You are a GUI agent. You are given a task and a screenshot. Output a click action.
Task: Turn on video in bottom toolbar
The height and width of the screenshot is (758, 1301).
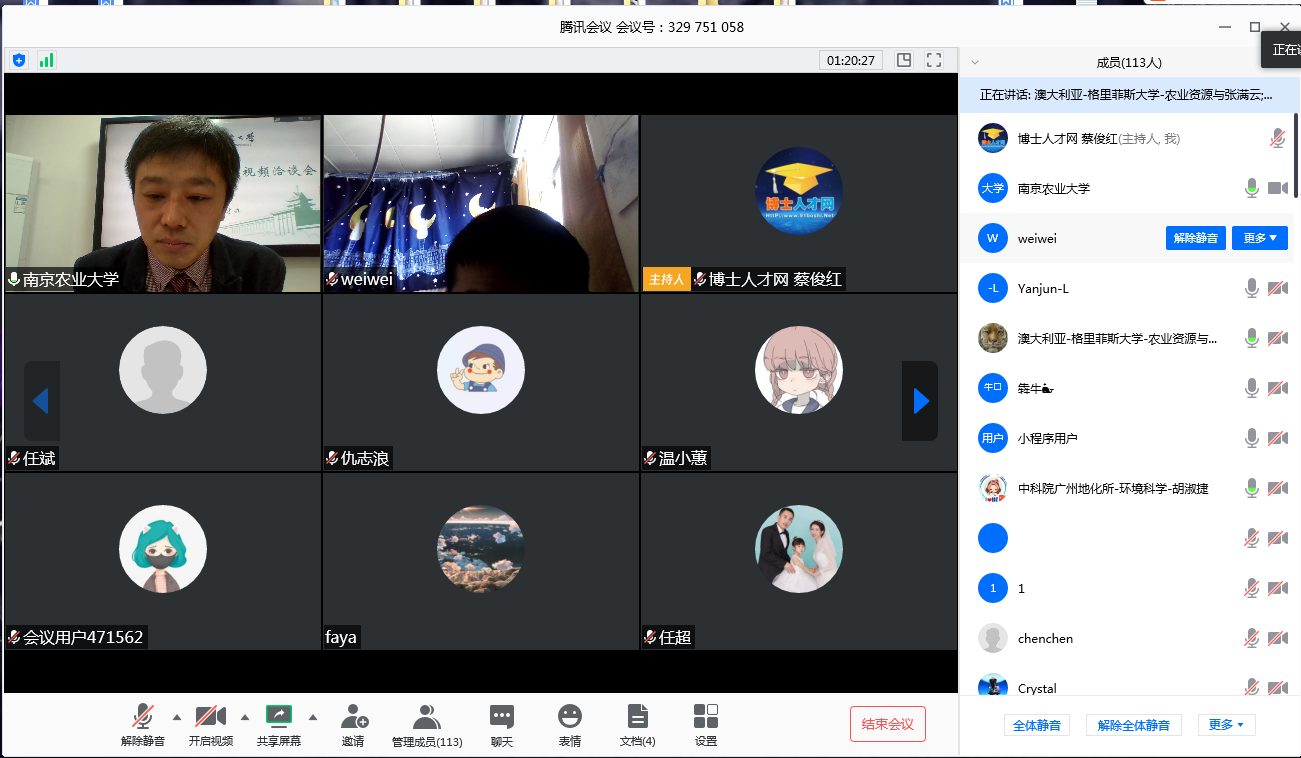(x=211, y=725)
